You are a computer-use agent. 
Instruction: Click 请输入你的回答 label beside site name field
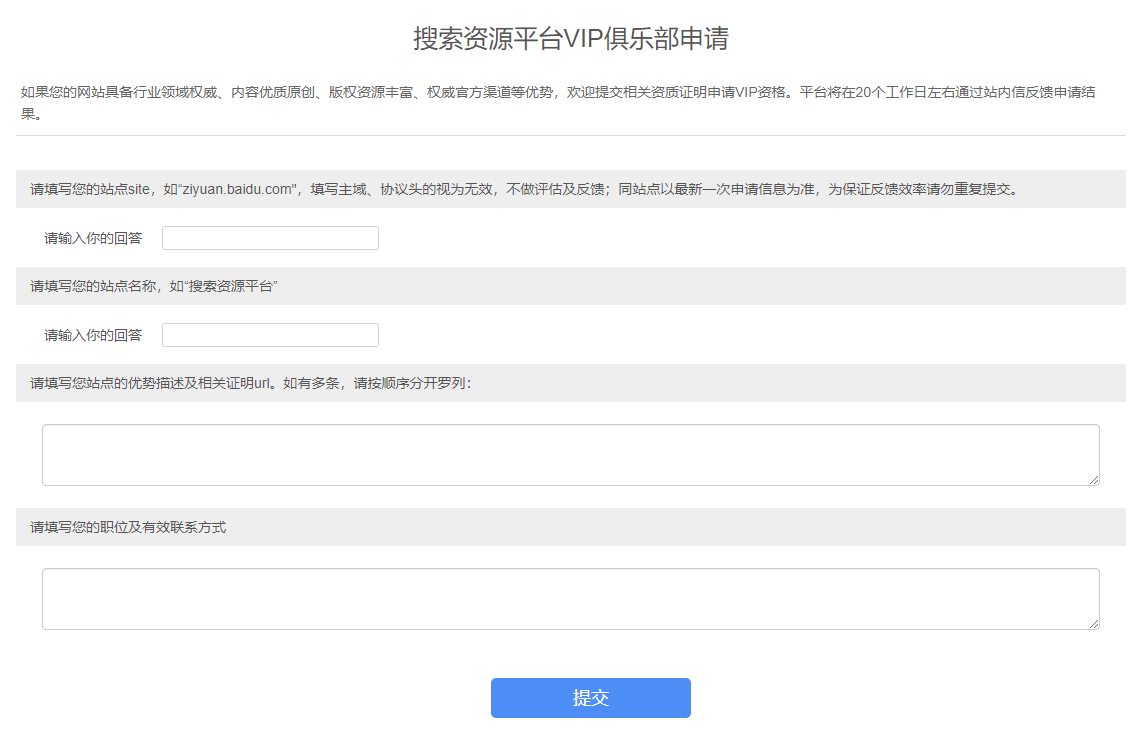pyautogui.click(x=93, y=335)
